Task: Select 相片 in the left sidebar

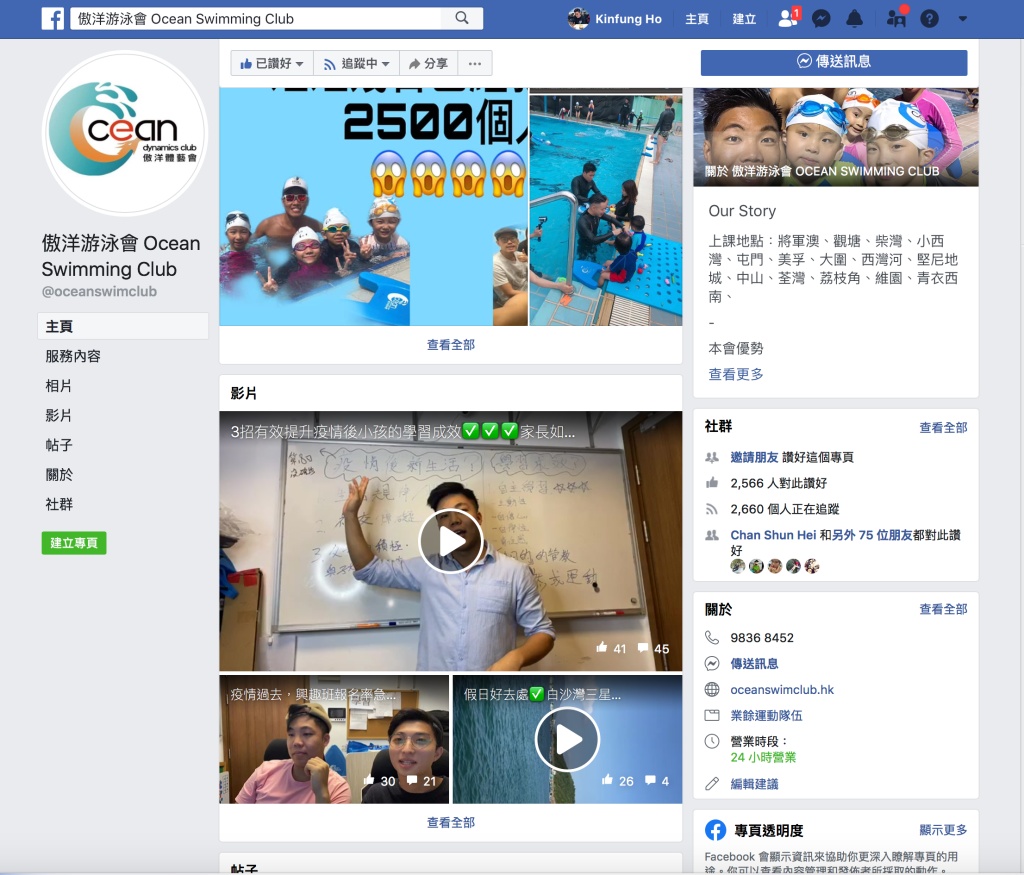Action: 59,386
